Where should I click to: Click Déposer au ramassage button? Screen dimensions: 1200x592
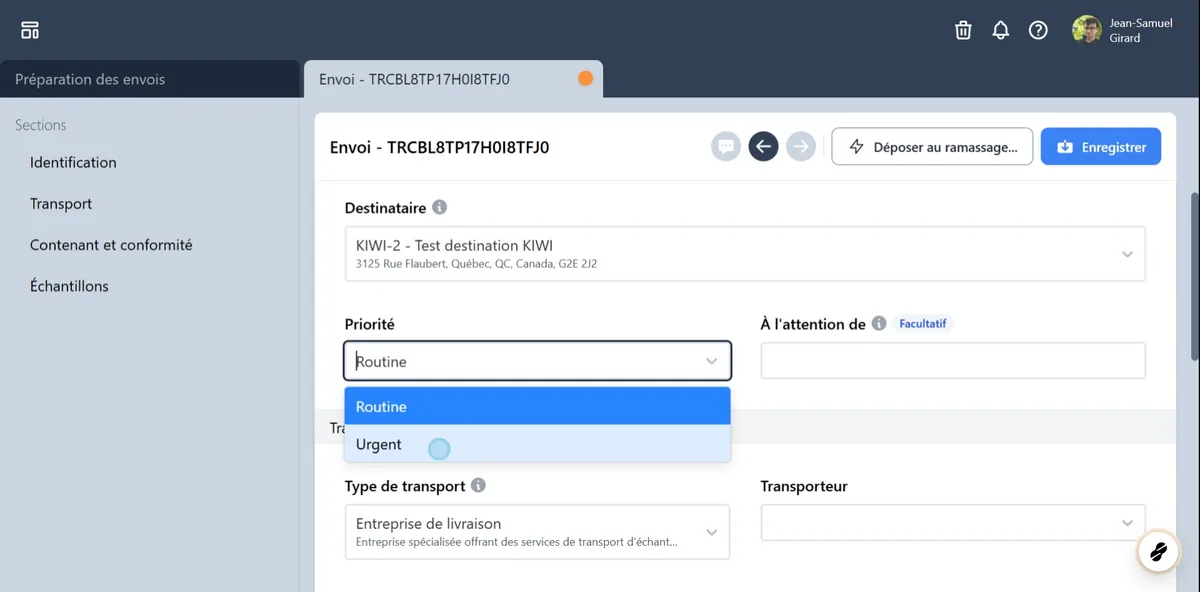coord(932,146)
